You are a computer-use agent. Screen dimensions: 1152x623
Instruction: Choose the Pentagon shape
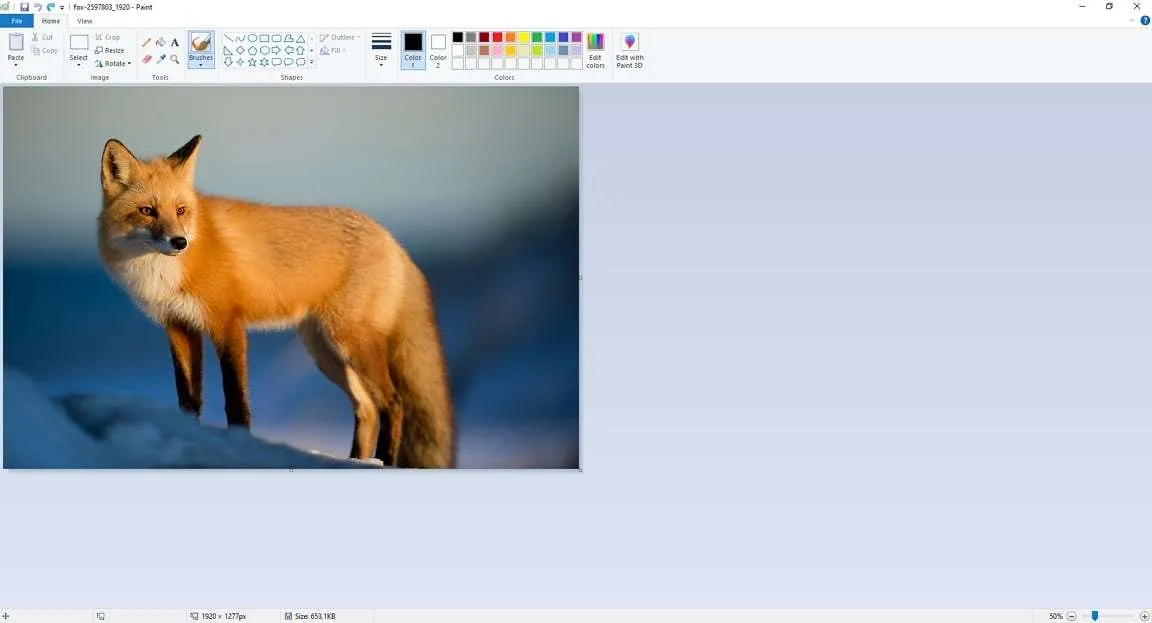pos(252,51)
